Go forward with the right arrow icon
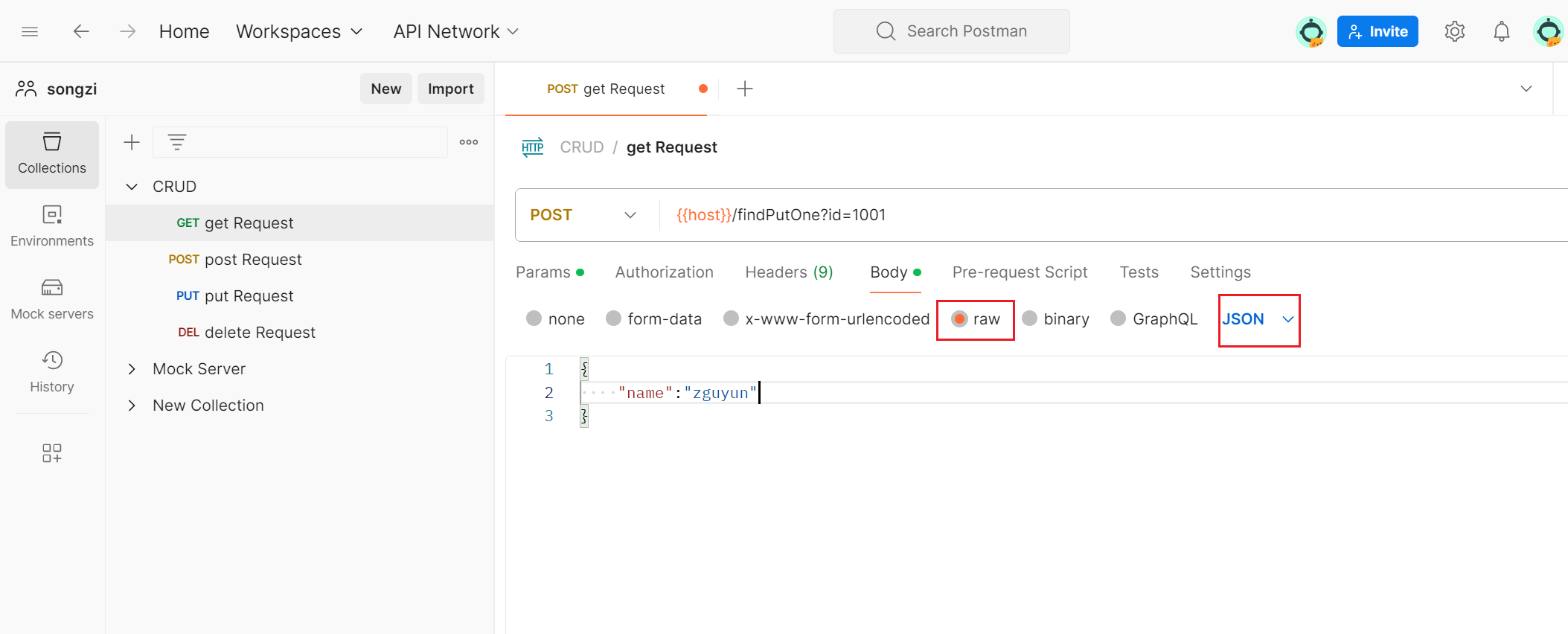This screenshot has height=634, width=1568. [128, 31]
